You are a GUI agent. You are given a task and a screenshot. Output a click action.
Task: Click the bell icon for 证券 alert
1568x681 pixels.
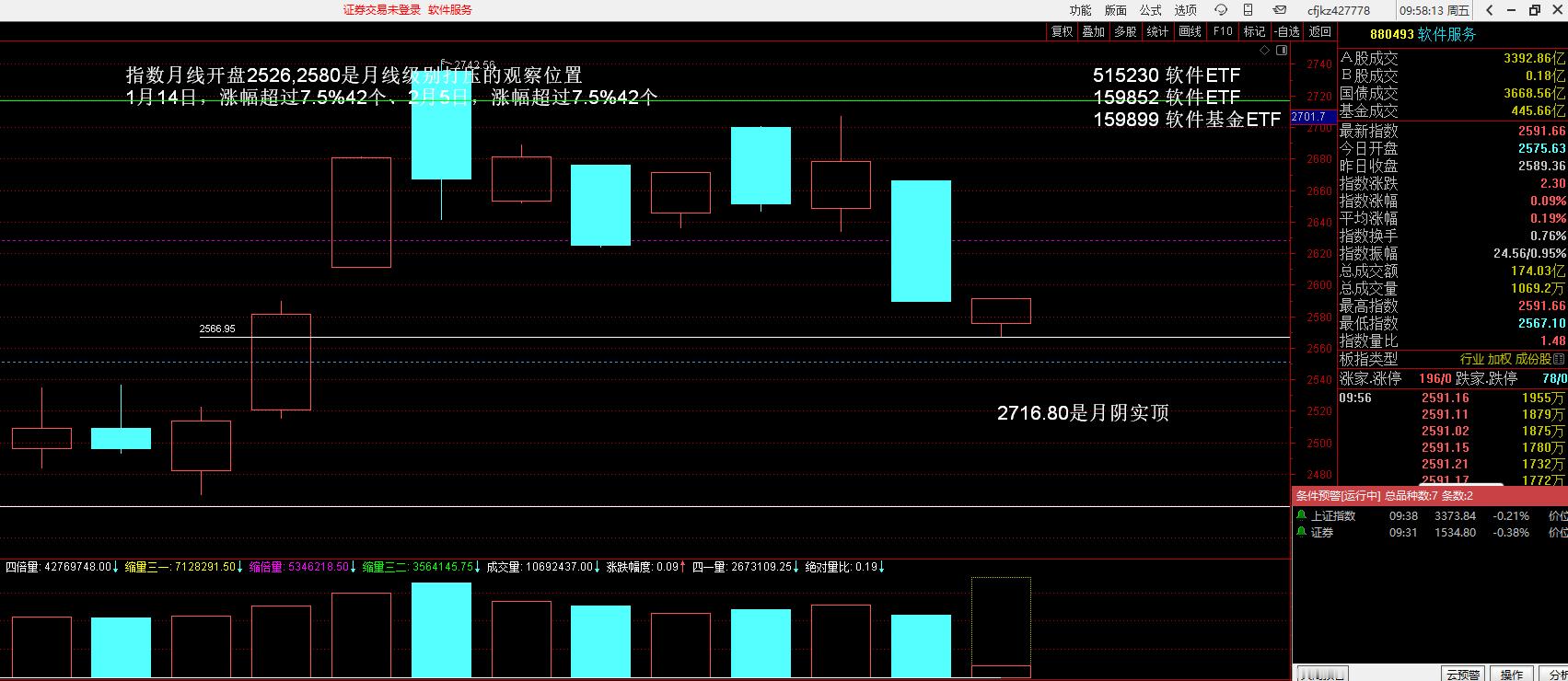click(1301, 532)
